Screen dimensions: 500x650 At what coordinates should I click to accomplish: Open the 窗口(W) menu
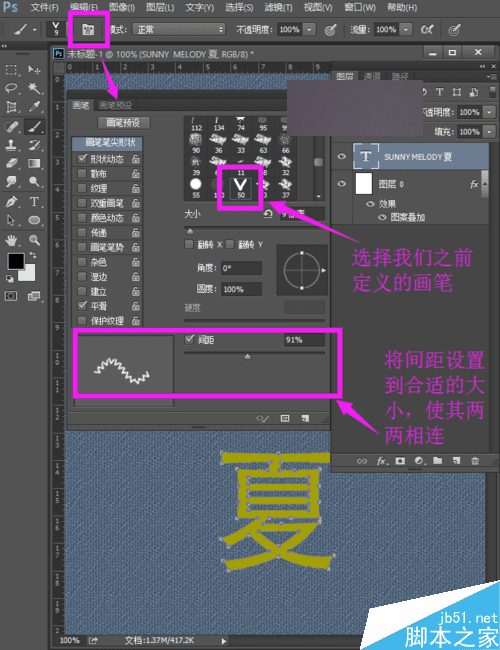tap(360, 7)
